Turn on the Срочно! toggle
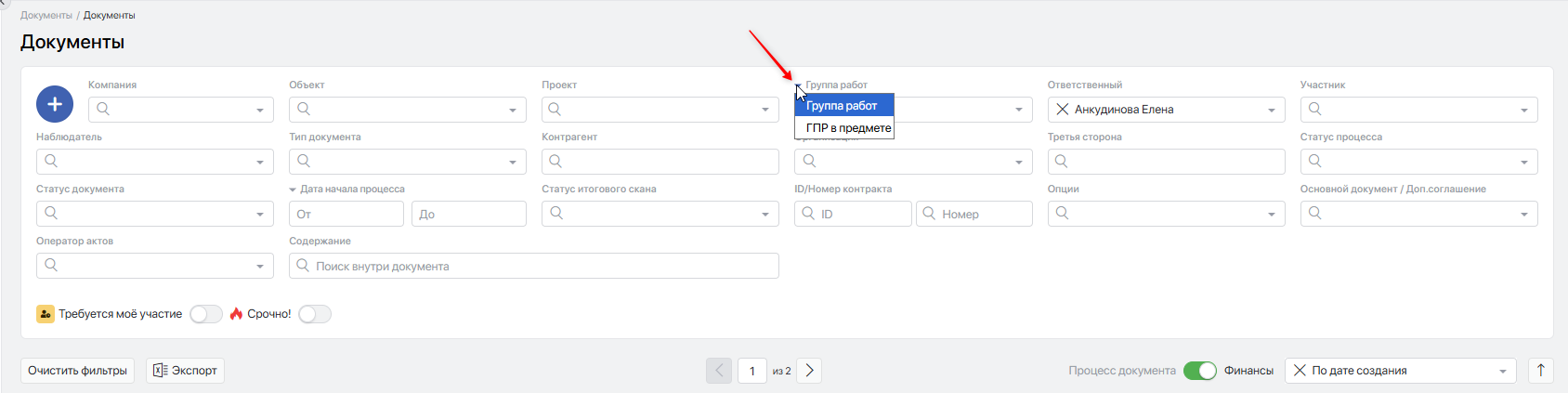1568x393 pixels. (315, 314)
